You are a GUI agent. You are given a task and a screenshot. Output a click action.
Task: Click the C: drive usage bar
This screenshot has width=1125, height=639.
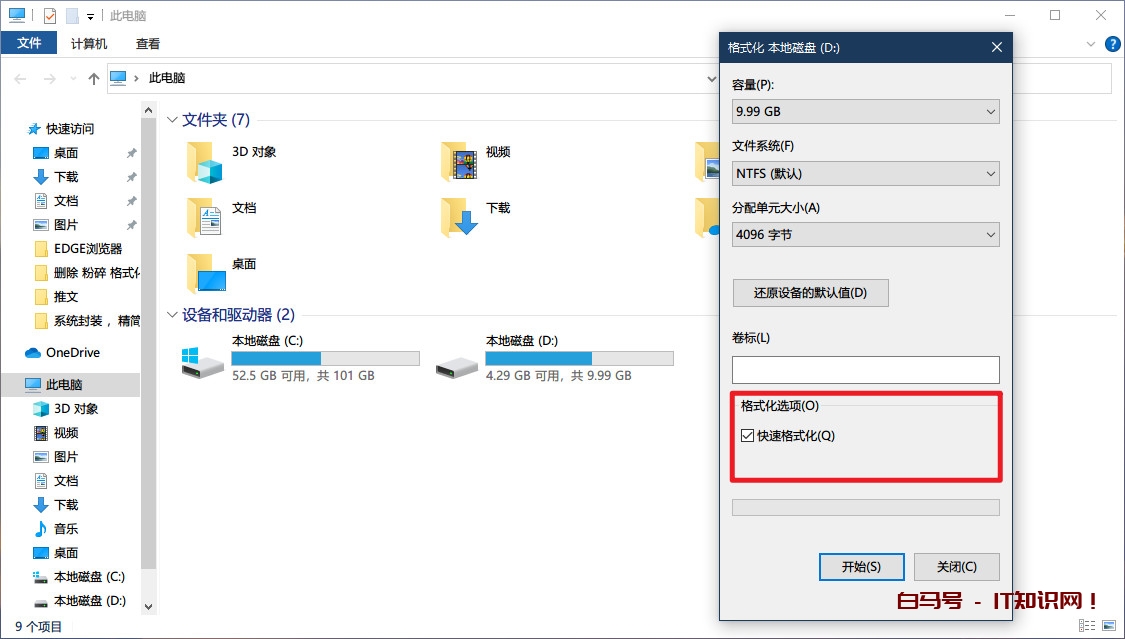pyautogui.click(x=325, y=359)
